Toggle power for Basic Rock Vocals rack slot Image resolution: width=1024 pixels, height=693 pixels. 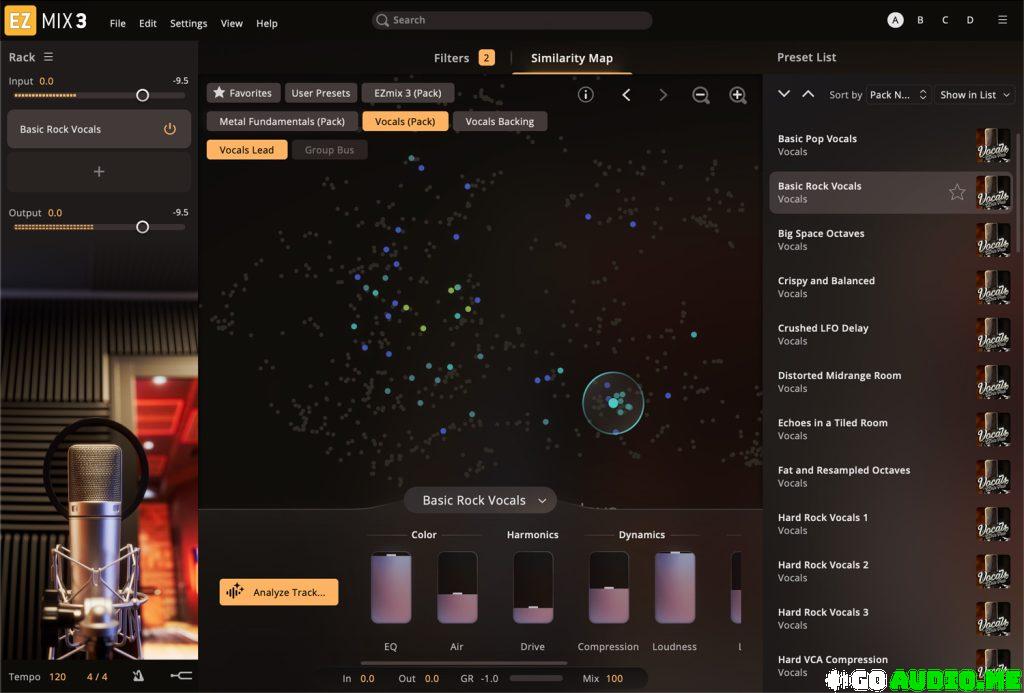(x=170, y=129)
